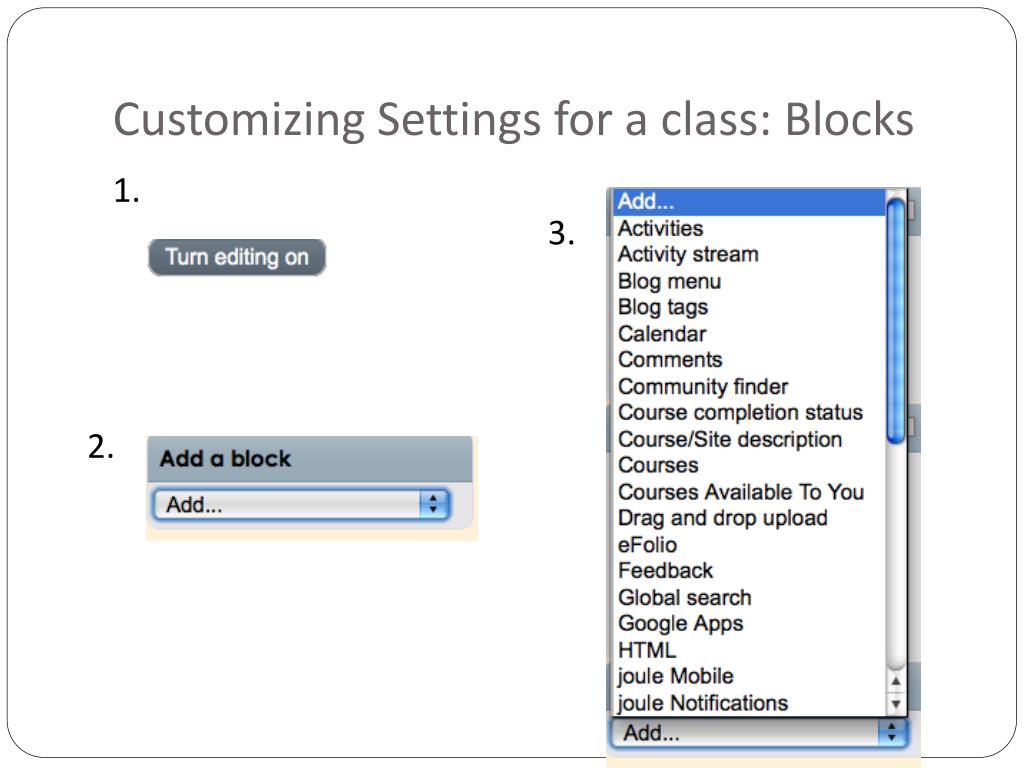Choose Course completion status

coord(739,412)
